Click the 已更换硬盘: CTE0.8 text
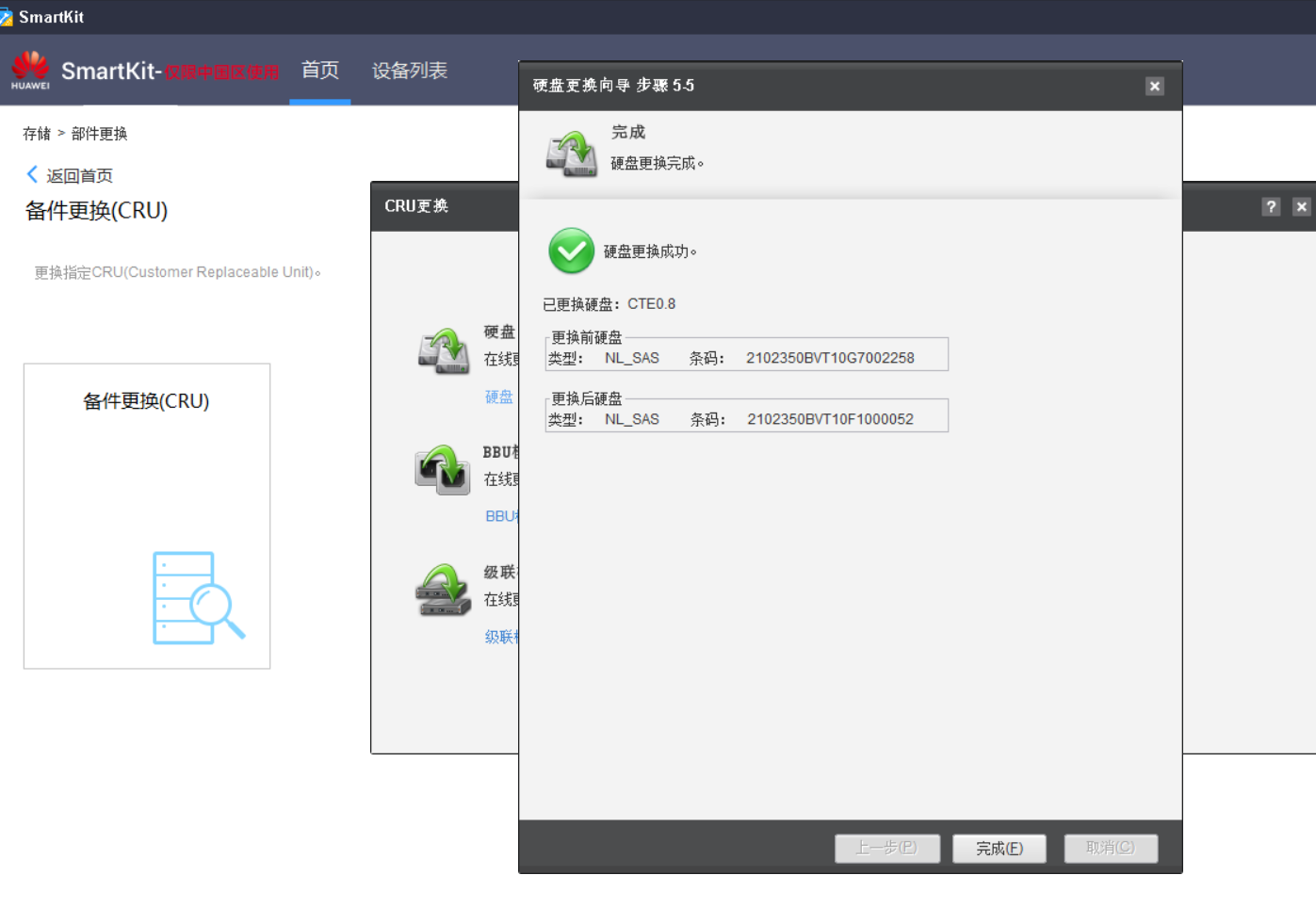Screen dimensions: 1316x924 609,304
